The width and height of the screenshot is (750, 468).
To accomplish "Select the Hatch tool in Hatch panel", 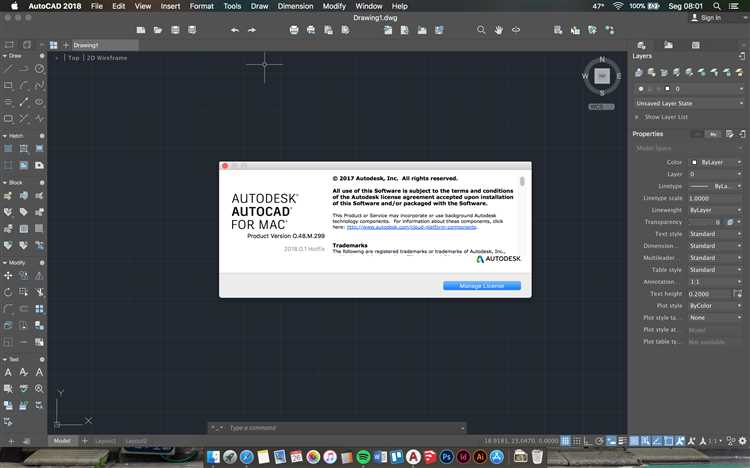I will point(8,148).
